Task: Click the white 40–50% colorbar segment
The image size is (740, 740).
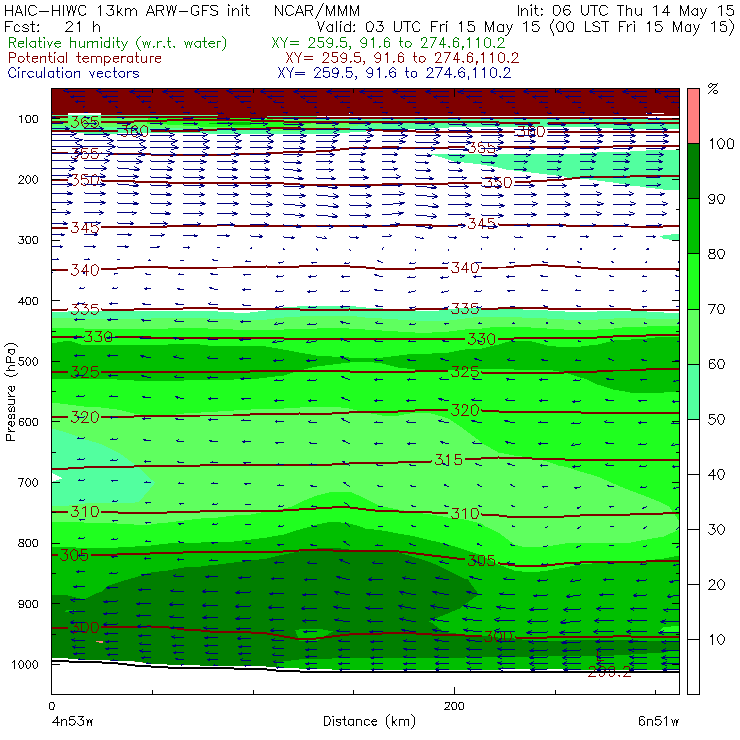Action: (693, 446)
